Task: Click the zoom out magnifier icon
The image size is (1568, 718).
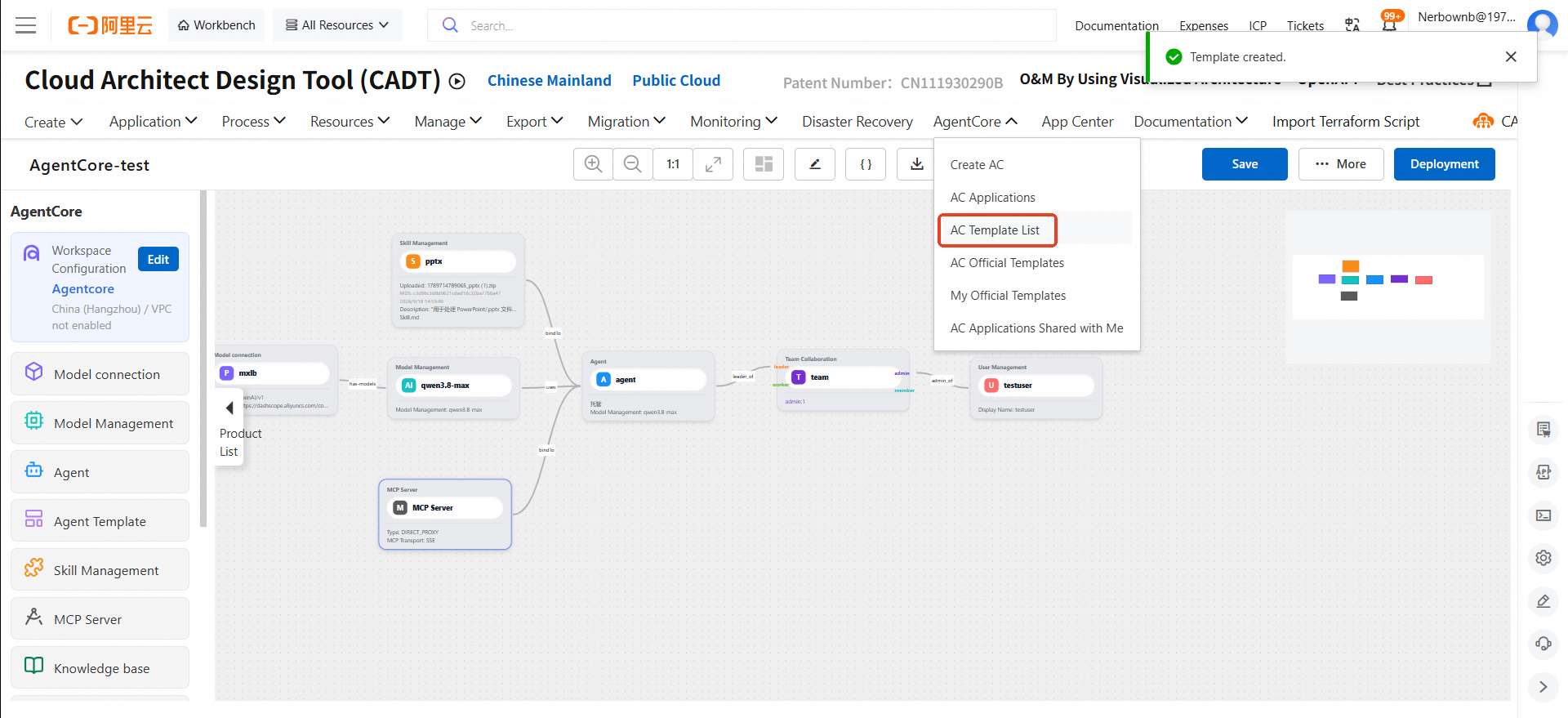Action: click(x=633, y=164)
